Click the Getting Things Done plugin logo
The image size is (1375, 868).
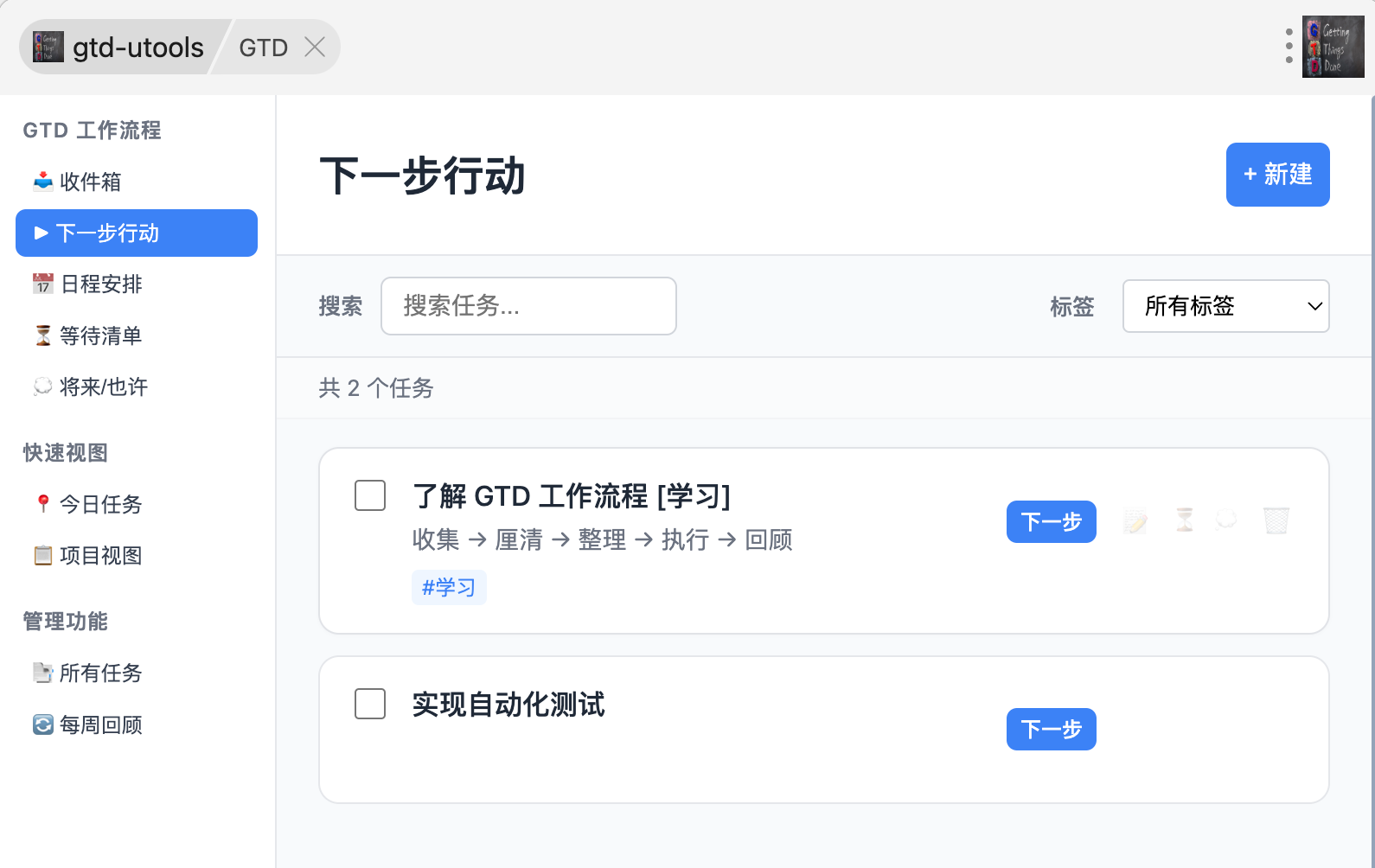[x=1333, y=47]
